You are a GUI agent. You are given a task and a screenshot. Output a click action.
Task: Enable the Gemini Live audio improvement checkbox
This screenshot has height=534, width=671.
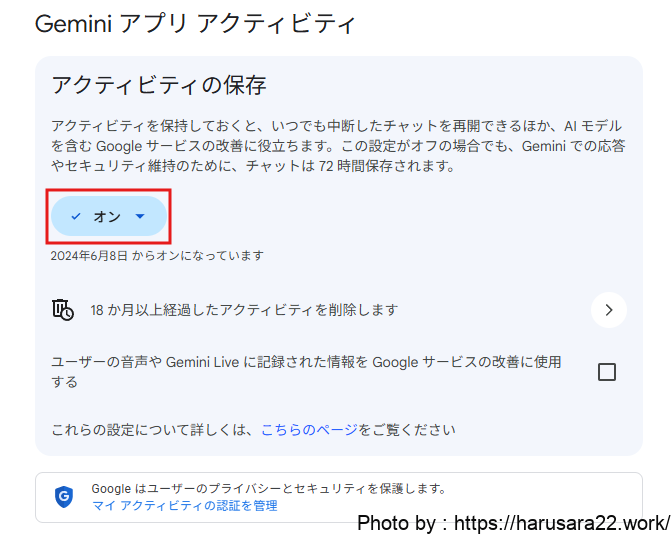(x=606, y=372)
